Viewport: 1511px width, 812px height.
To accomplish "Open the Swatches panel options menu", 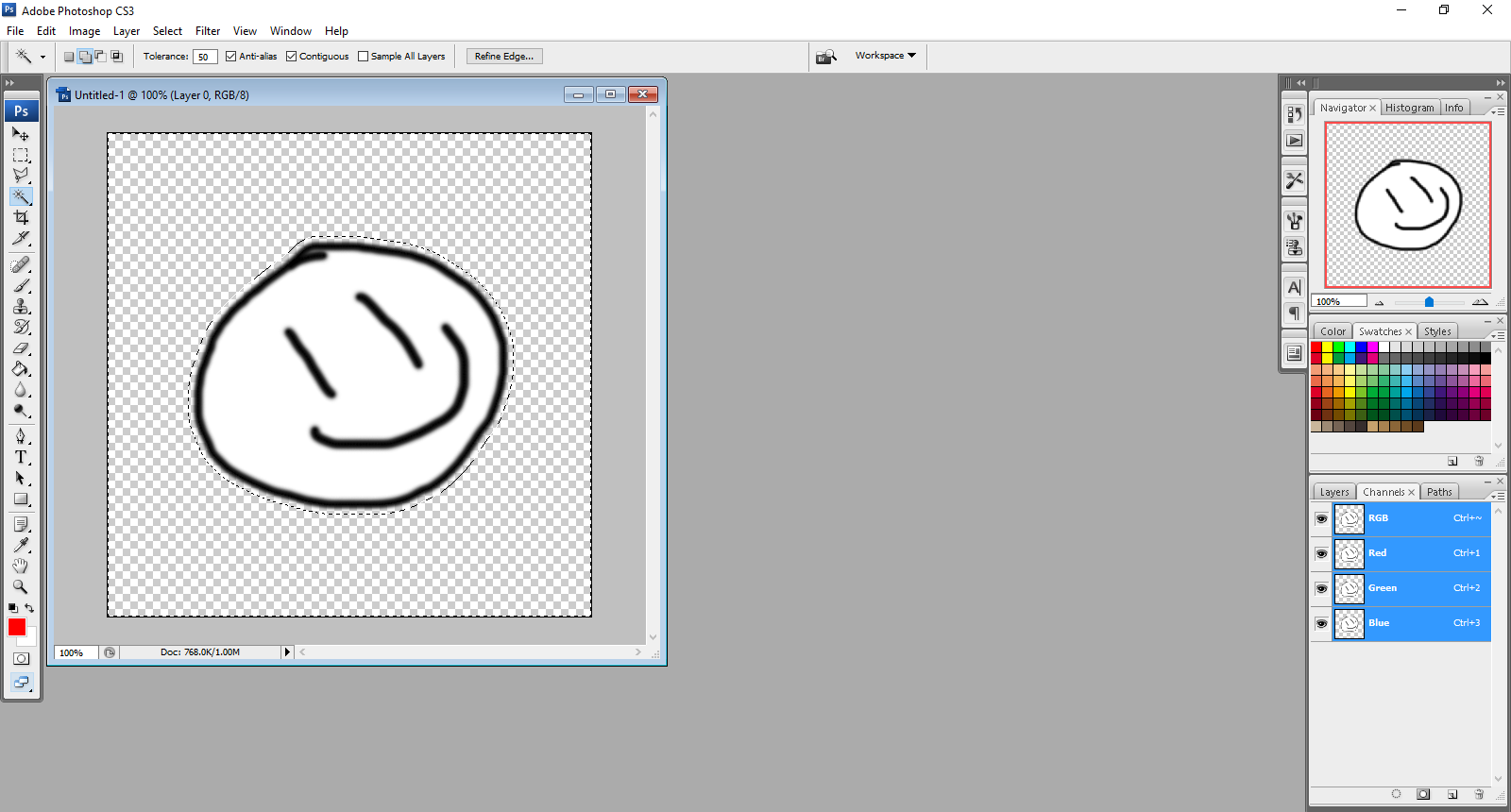I will click(x=1498, y=335).
